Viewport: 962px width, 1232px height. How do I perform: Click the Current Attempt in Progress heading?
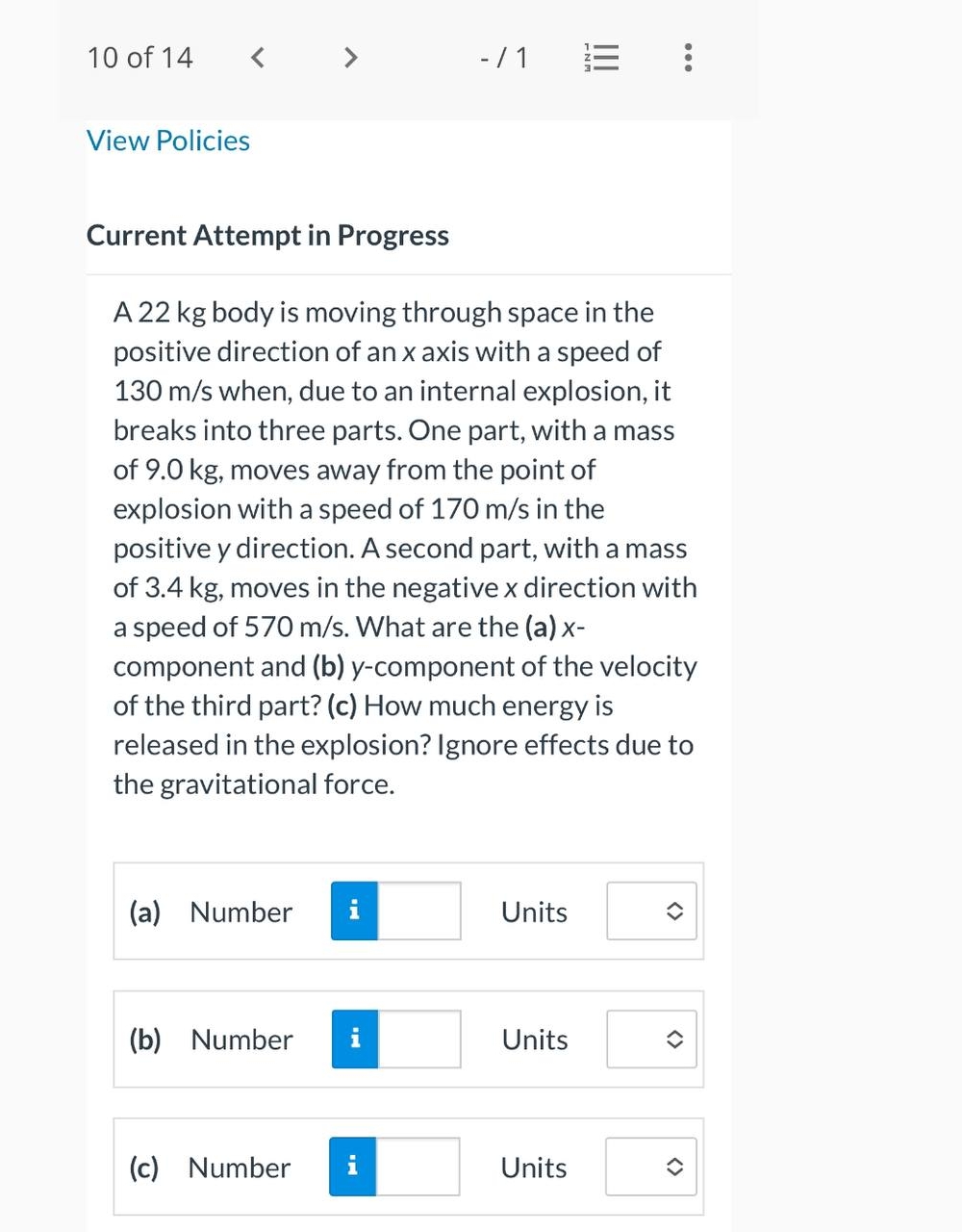(x=267, y=235)
